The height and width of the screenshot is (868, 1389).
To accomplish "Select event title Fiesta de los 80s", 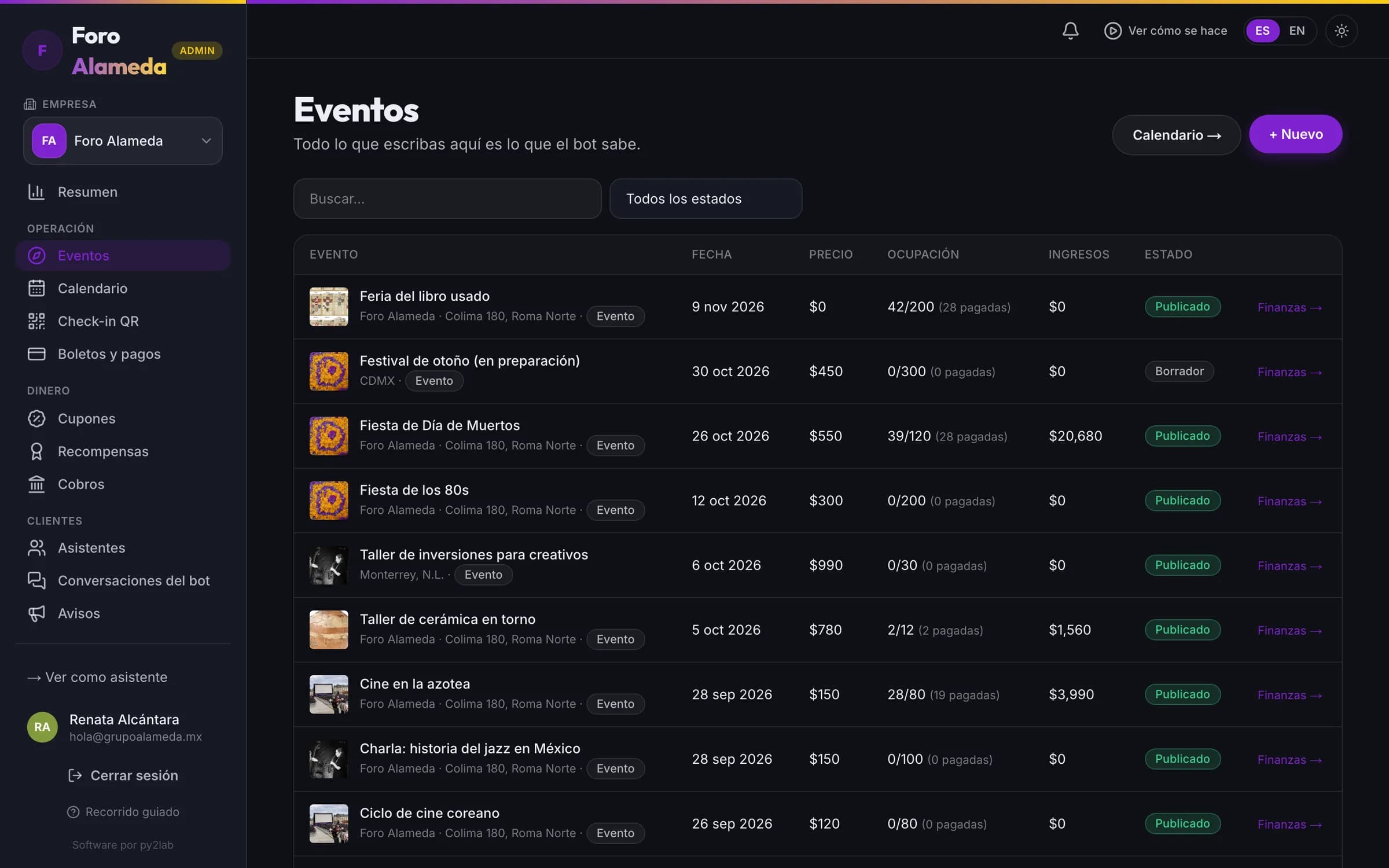I will click(x=414, y=490).
